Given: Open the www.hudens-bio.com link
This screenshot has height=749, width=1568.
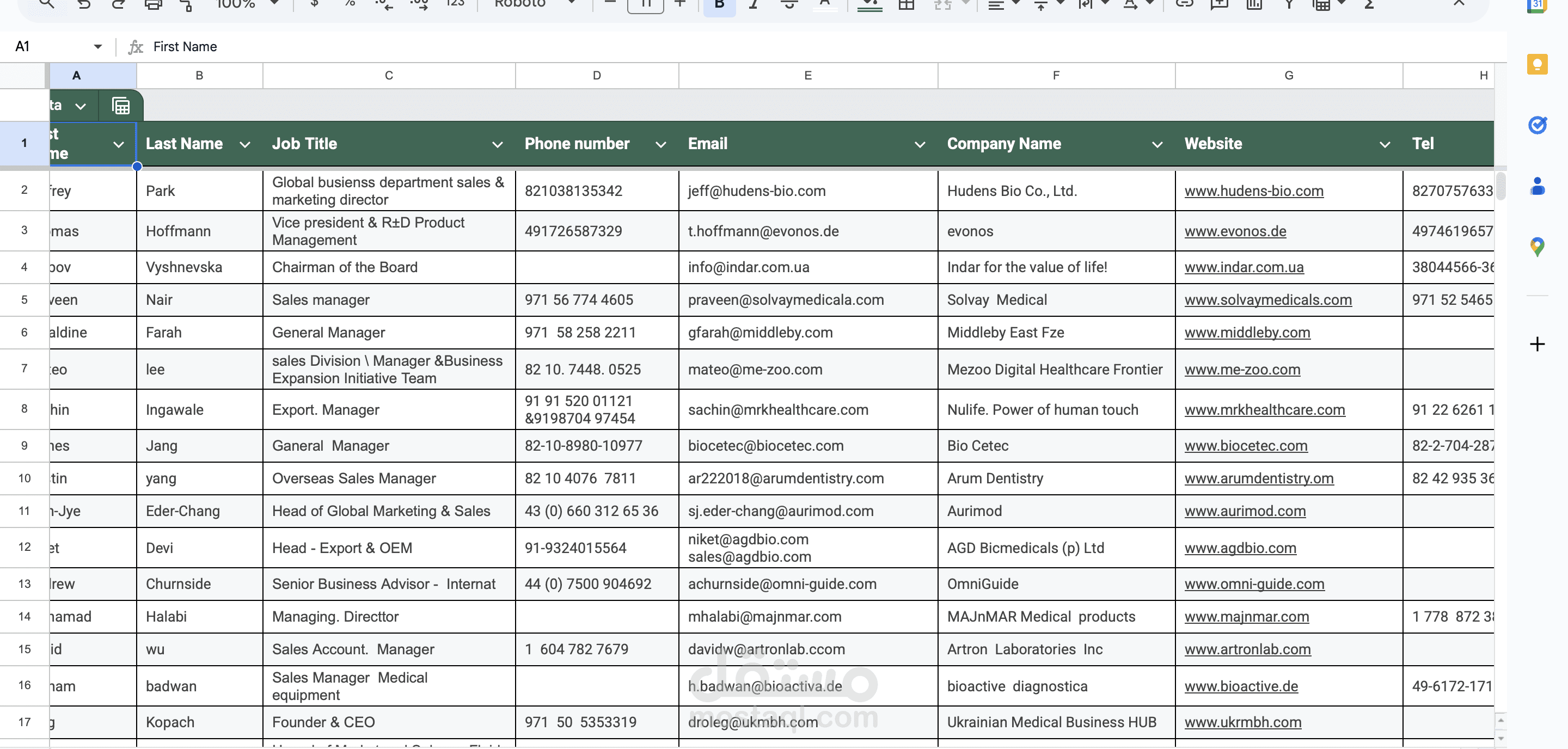Looking at the screenshot, I should pyautogui.click(x=1253, y=191).
